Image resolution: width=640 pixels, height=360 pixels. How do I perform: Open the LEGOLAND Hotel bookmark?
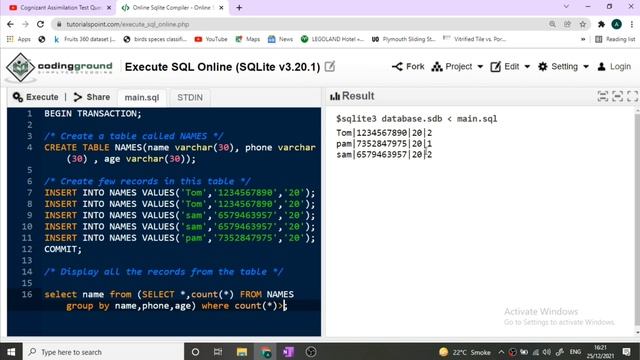332,39
